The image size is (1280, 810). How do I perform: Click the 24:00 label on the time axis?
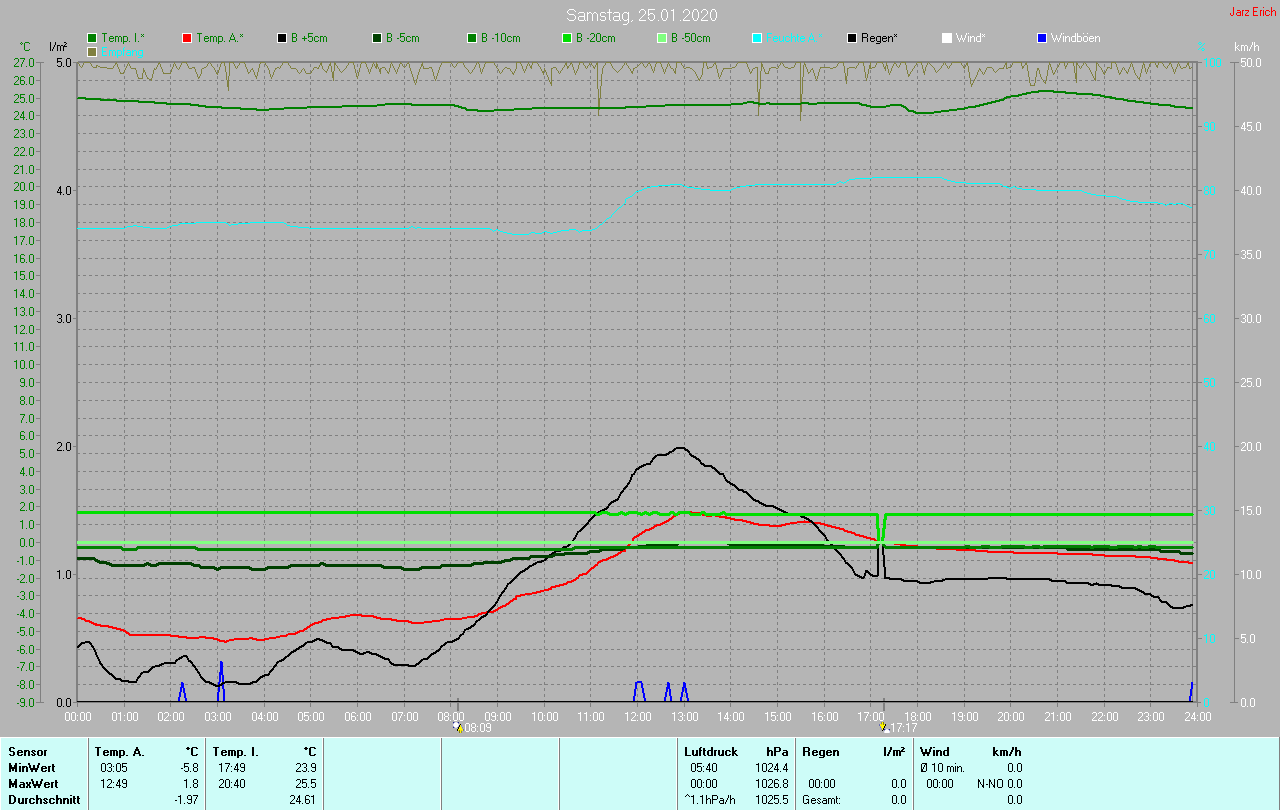click(x=1197, y=716)
